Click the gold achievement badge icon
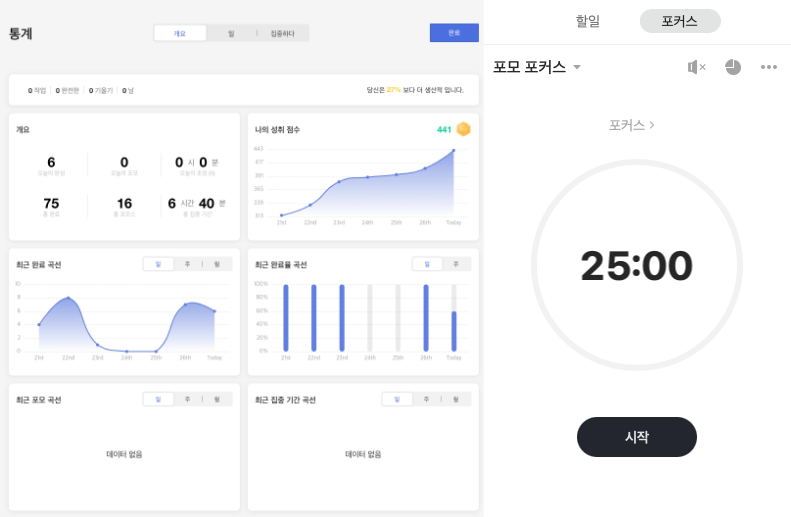The width and height of the screenshot is (791, 517). tap(463, 129)
